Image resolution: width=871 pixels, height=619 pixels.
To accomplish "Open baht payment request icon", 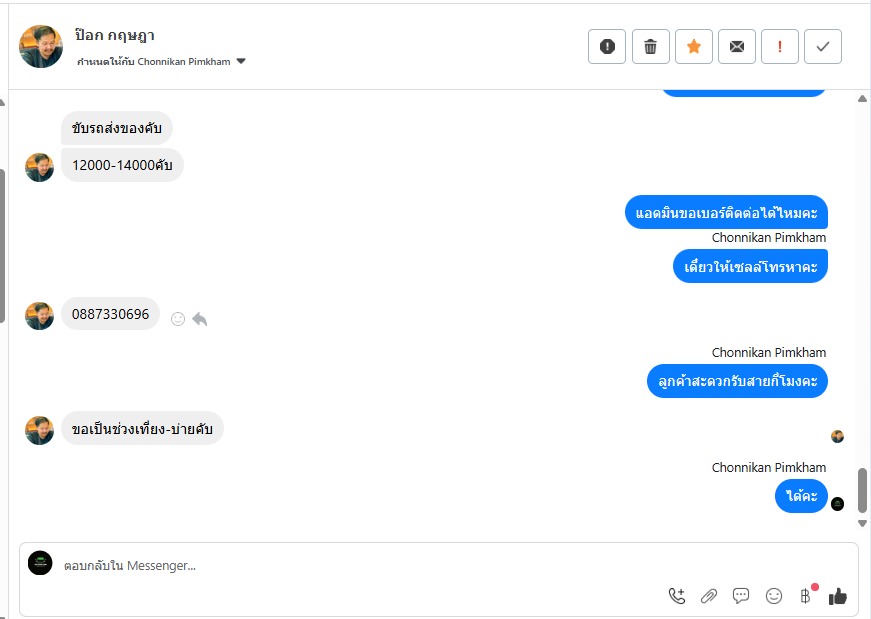I will pos(806,595).
